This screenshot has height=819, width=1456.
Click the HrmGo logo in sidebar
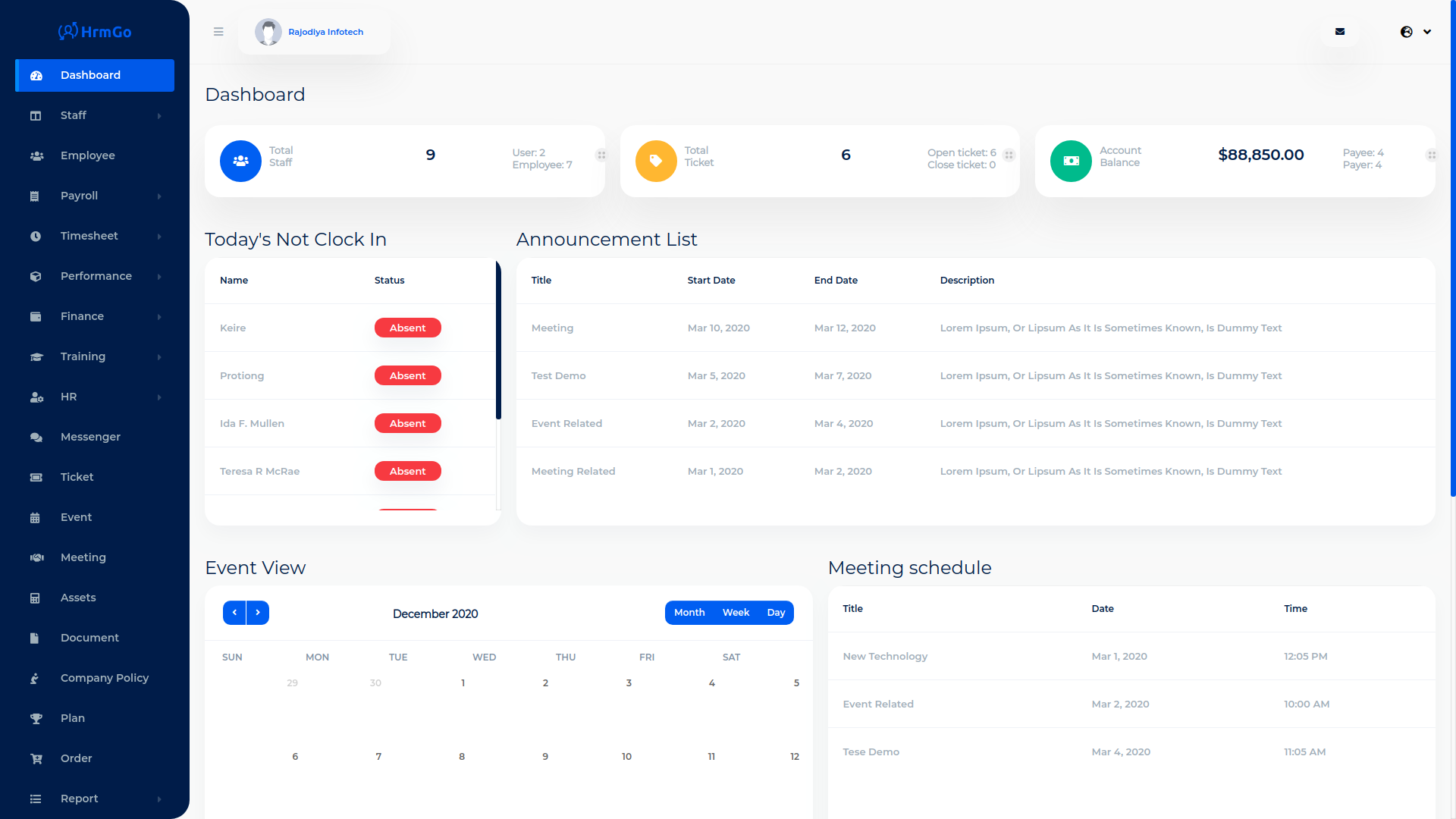point(95,32)
